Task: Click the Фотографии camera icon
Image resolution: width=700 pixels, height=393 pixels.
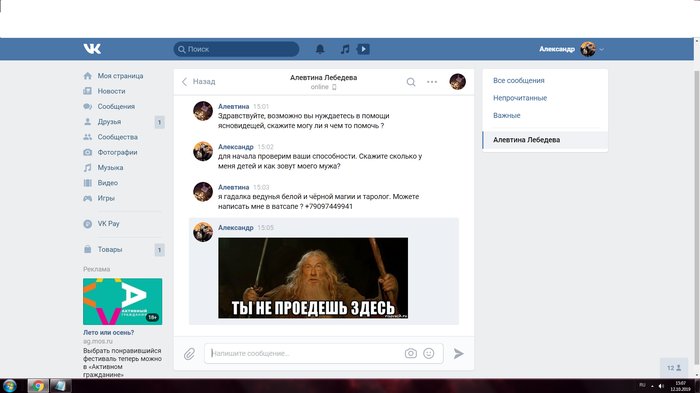Action: click(x=88, y=152)
